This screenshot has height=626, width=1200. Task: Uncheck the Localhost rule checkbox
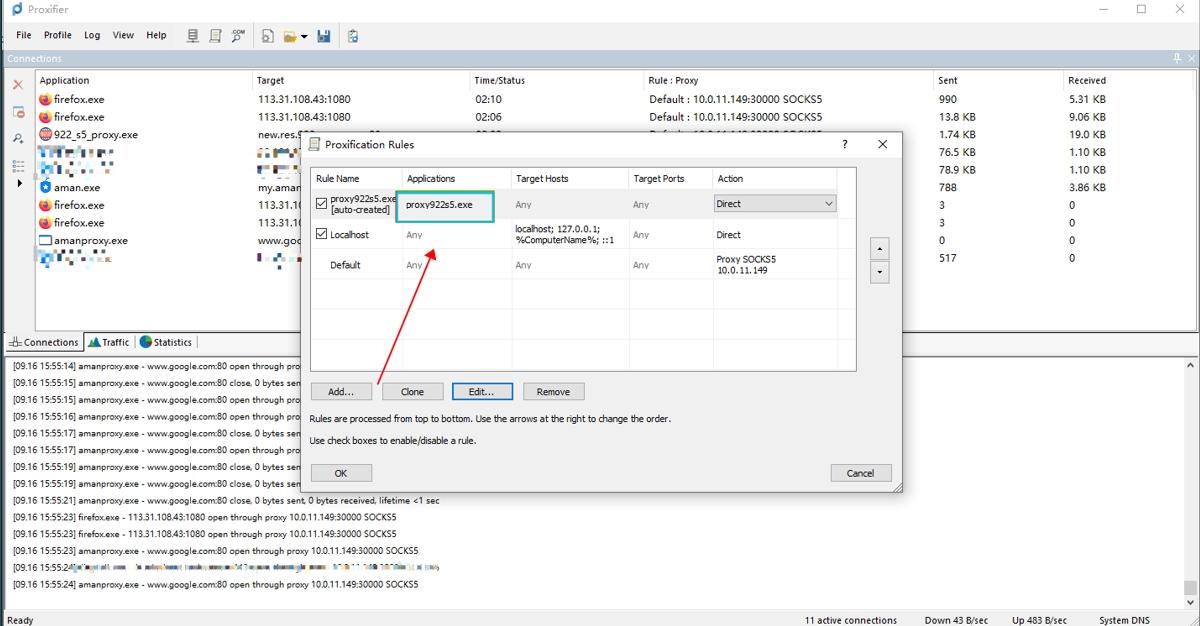click(321, 234)
